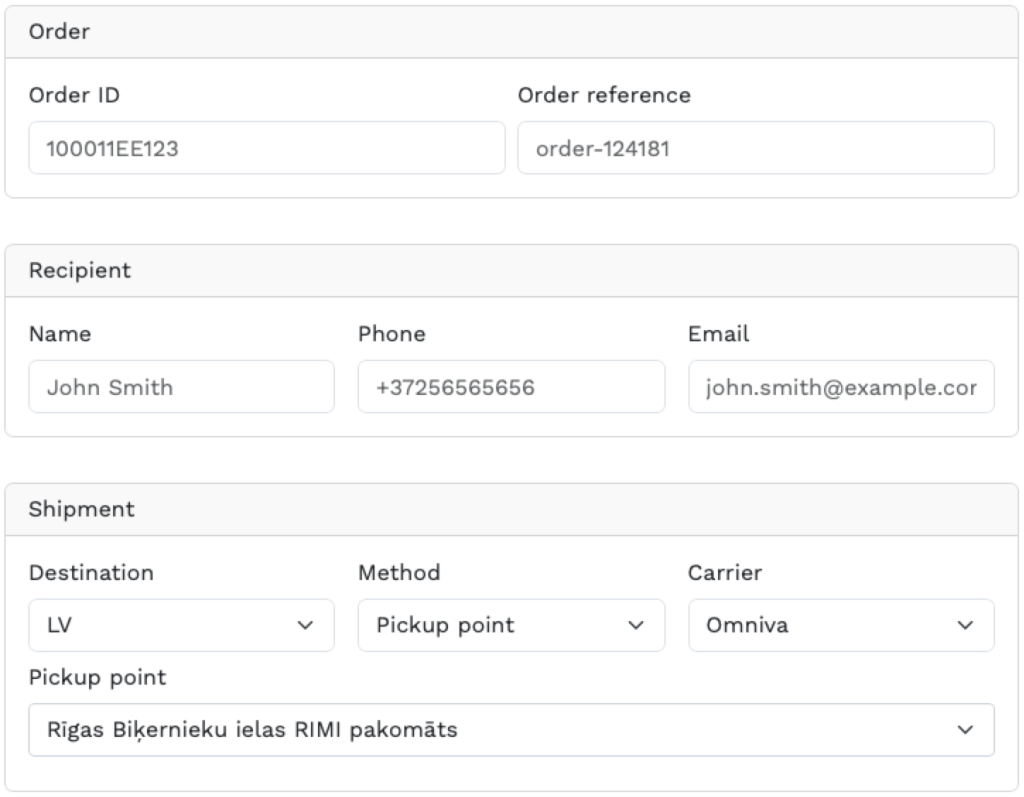The height and width of the screenshot is (797, 1024).
Task: Select the Phone number input
Action: (x=510, y=387)
